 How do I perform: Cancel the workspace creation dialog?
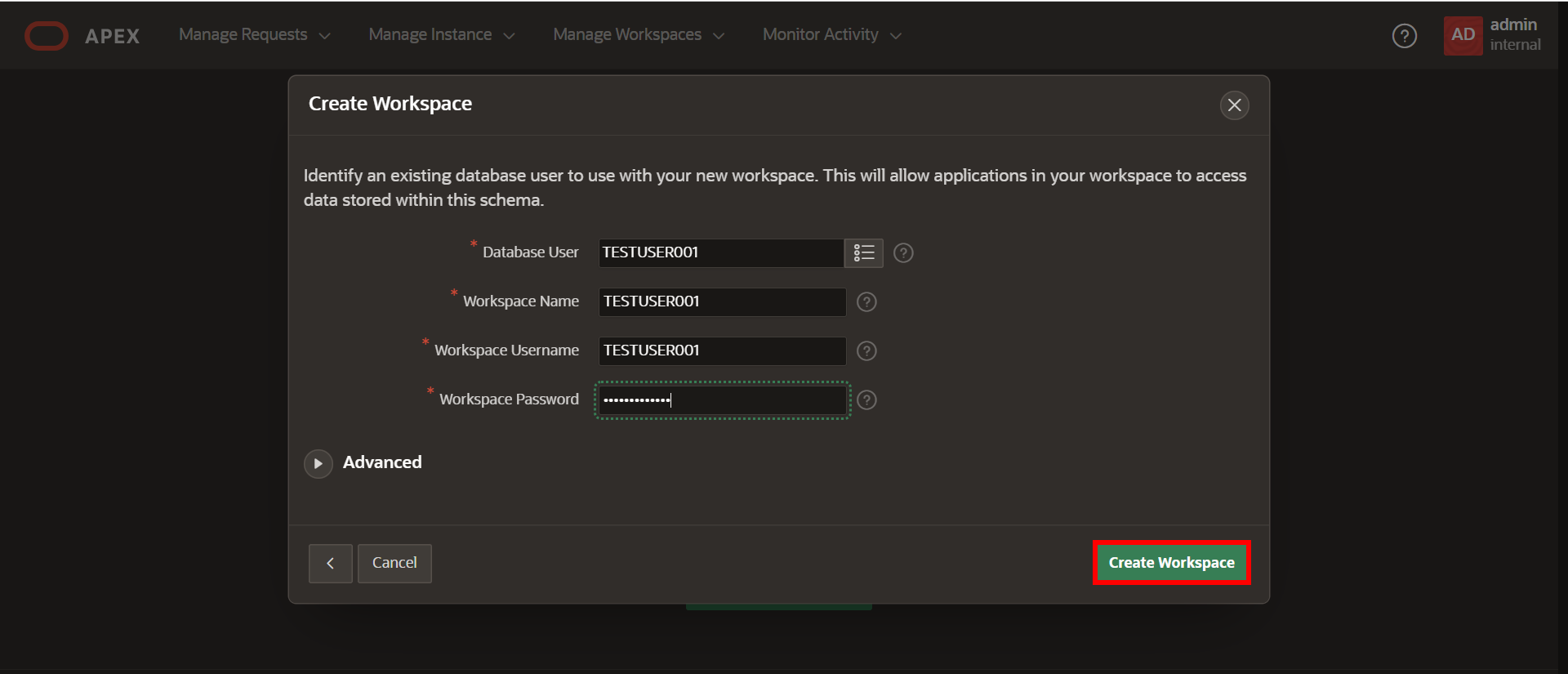394,563
